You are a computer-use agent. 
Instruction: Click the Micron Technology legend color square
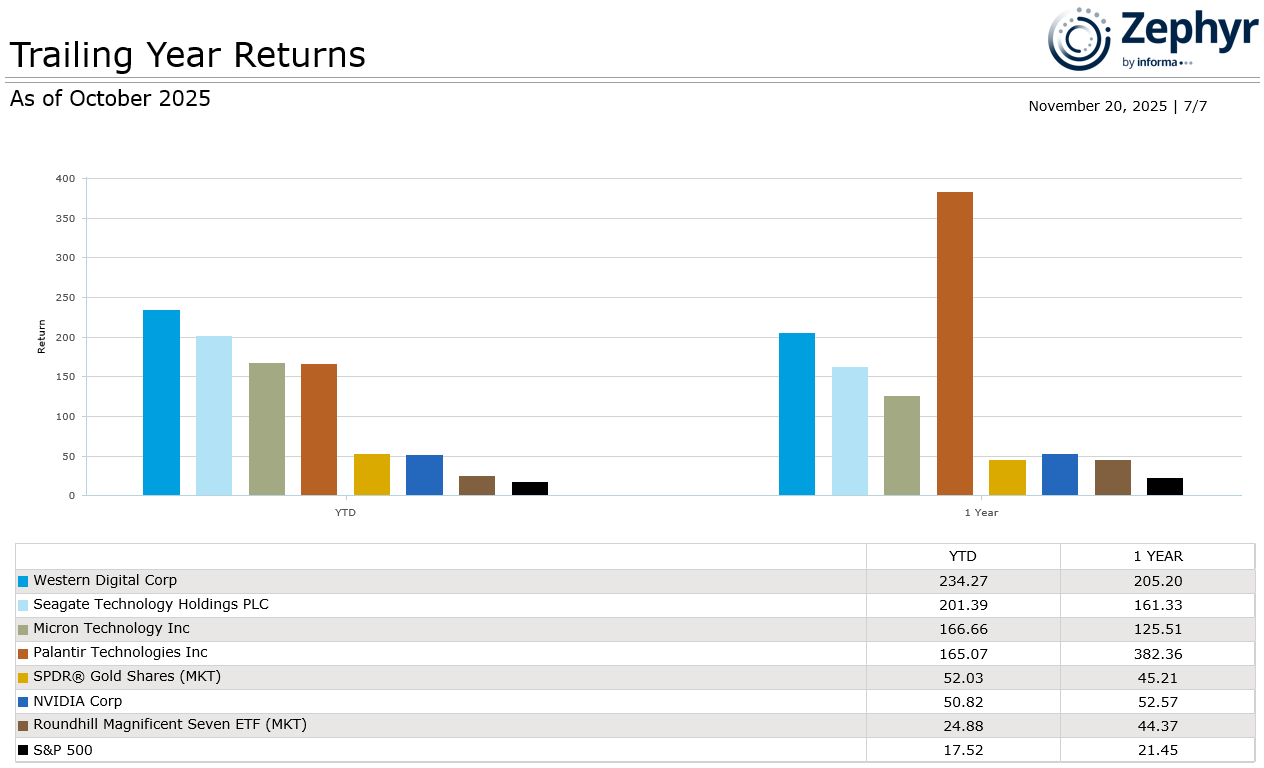point(23,629)
